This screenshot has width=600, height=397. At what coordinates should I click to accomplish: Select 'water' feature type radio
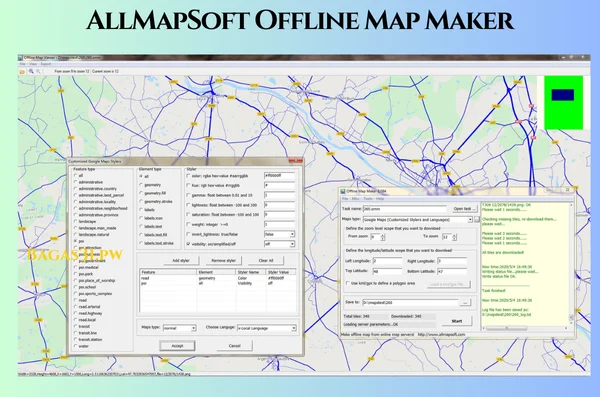[75, 346]
